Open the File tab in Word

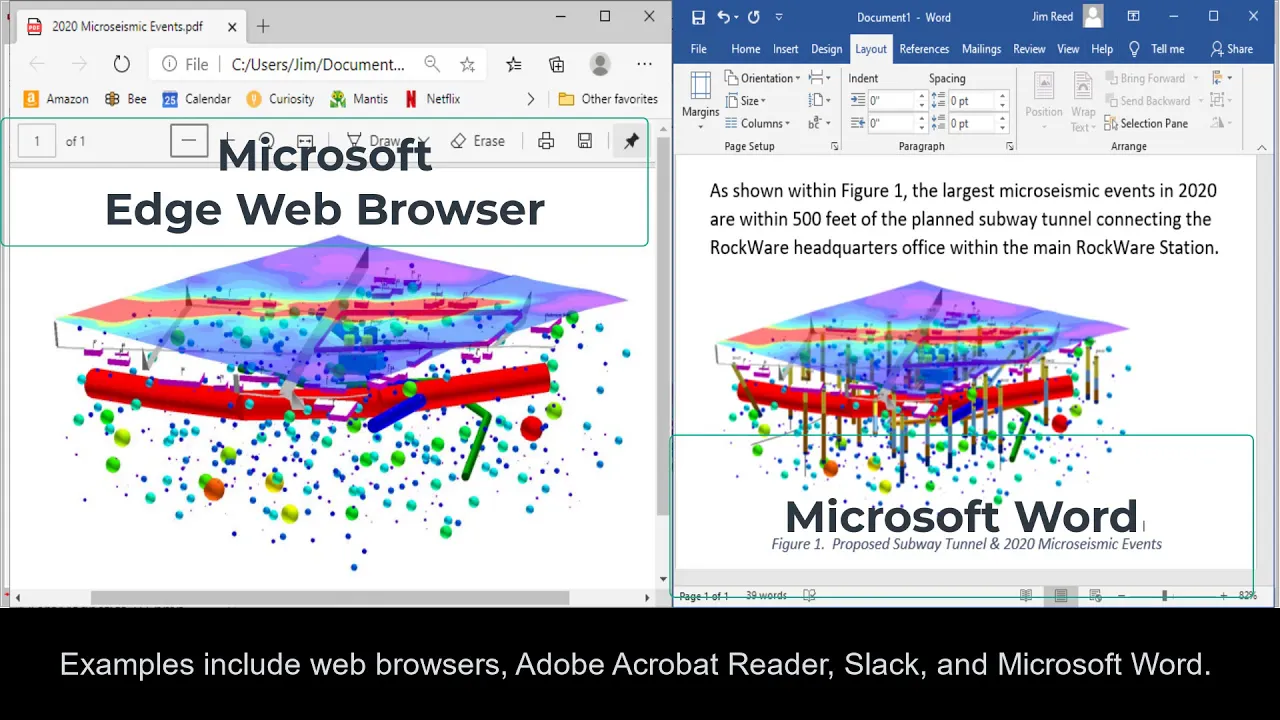[x=699, y=49]
